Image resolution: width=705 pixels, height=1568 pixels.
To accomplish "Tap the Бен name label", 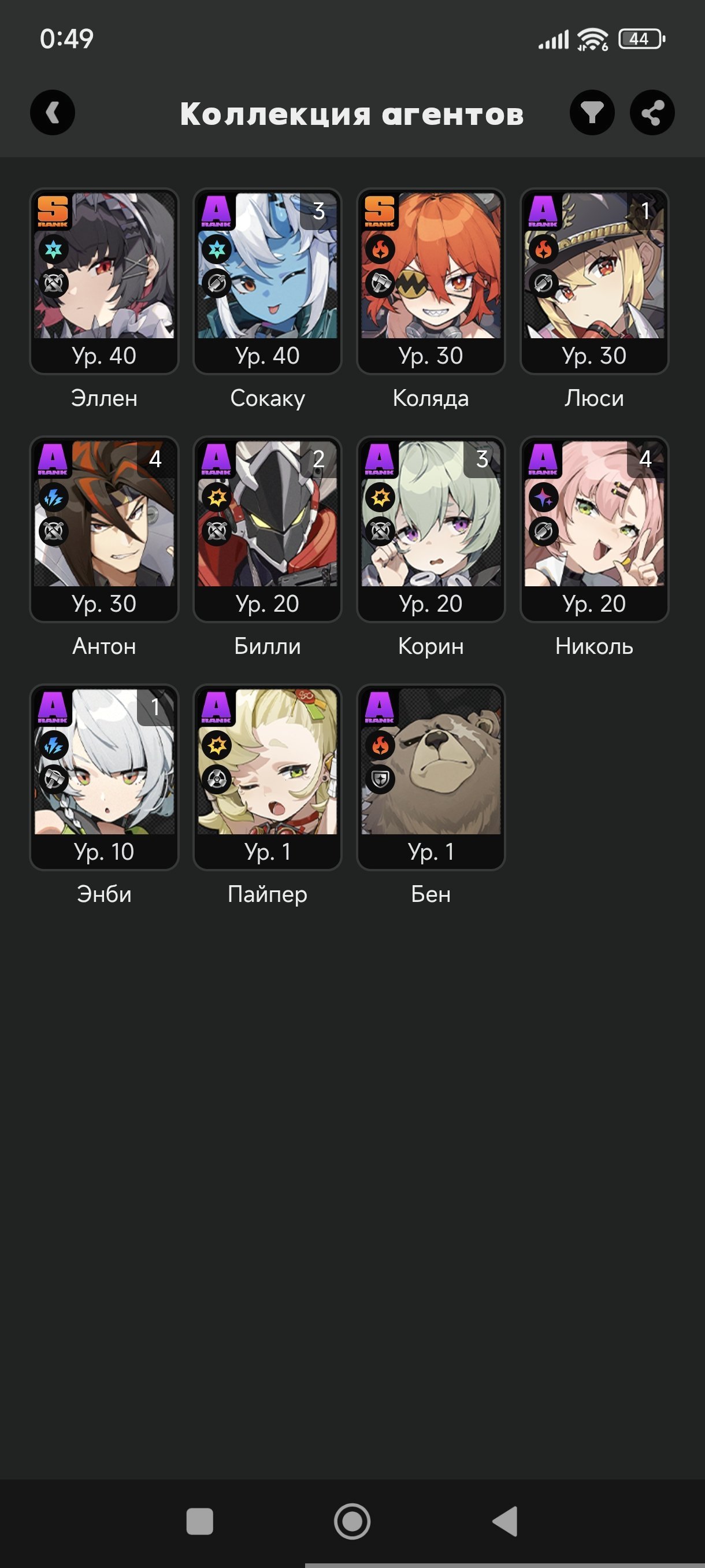I will pos(431,894).
